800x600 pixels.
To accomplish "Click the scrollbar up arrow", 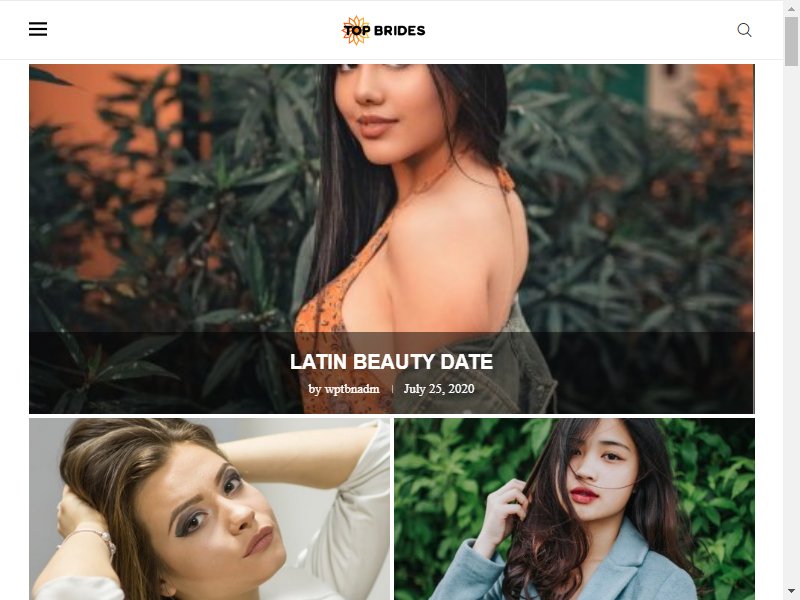I will click(x=791, y=8).
